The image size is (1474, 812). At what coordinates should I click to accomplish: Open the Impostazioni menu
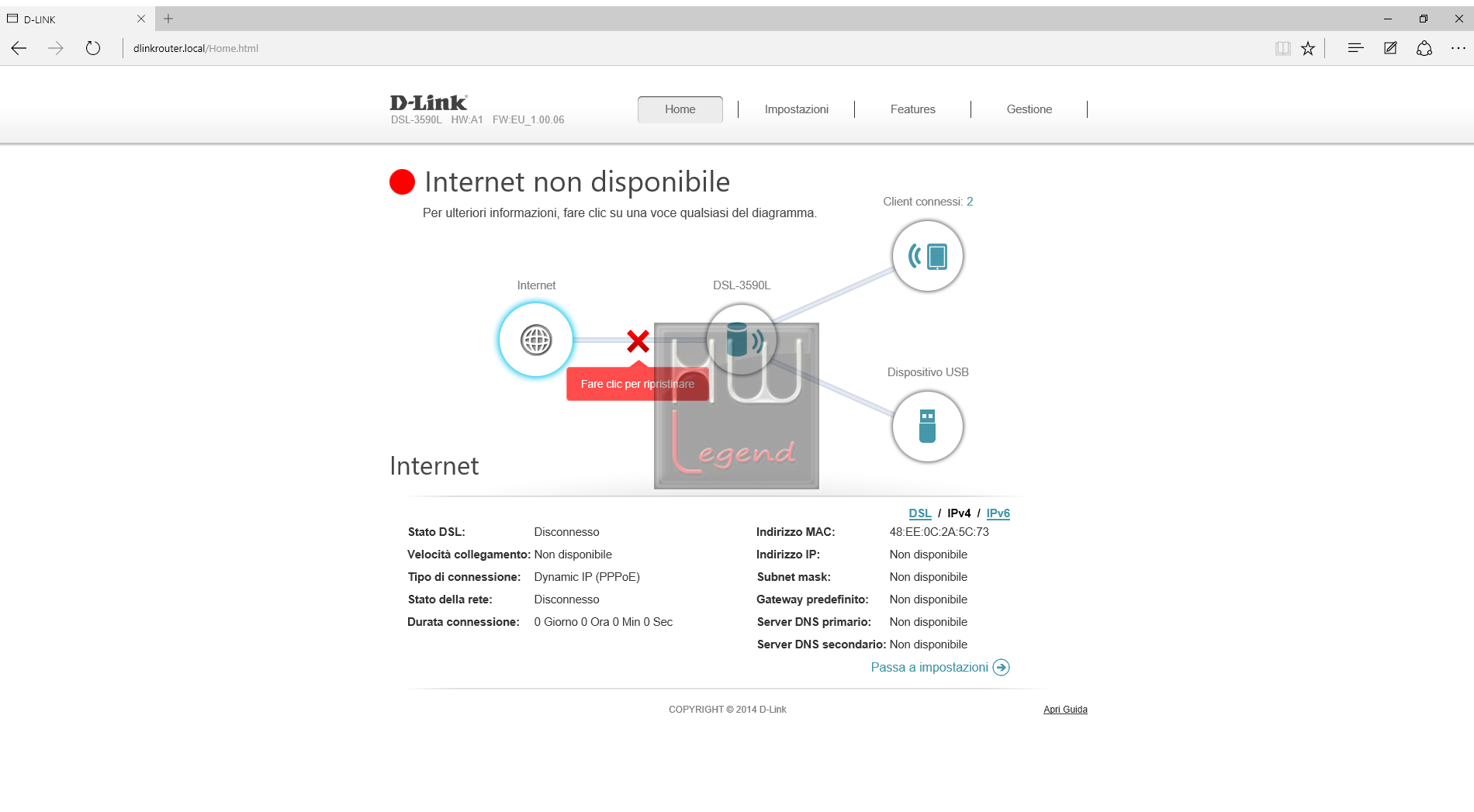tap(797, 109)
